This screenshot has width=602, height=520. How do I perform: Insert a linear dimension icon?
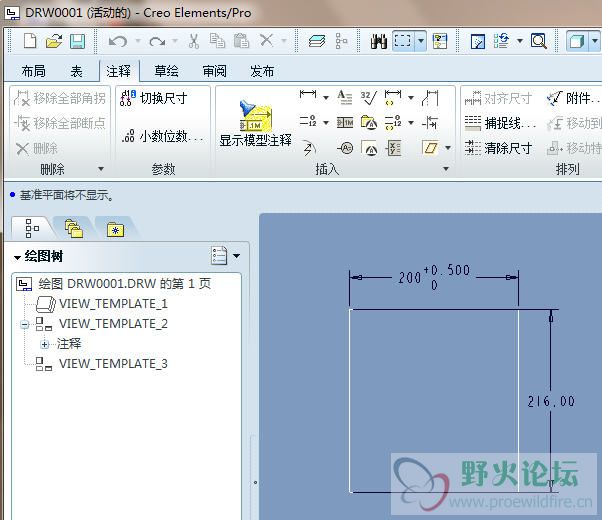(x=308, y=94)
